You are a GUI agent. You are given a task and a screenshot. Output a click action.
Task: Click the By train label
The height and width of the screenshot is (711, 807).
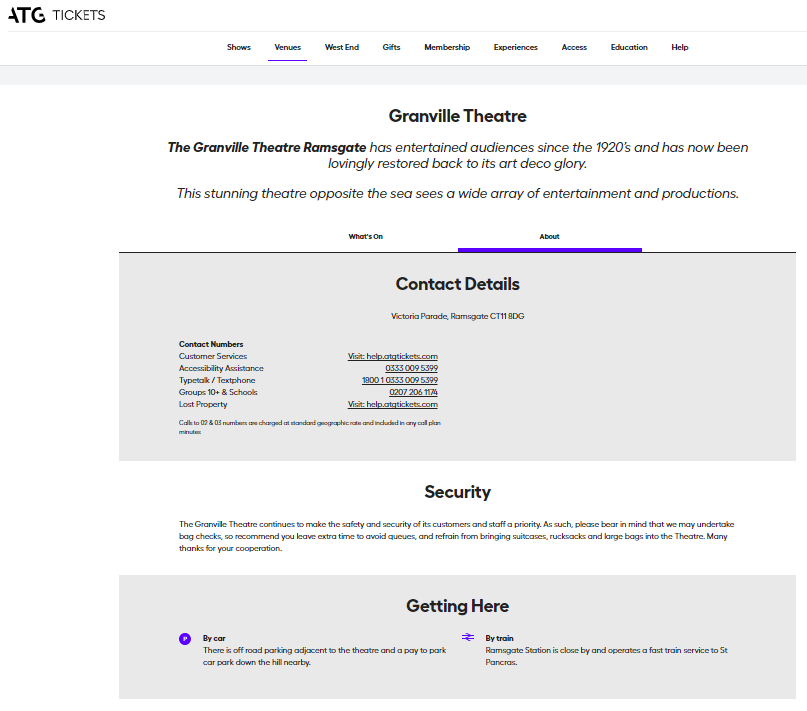499,638
